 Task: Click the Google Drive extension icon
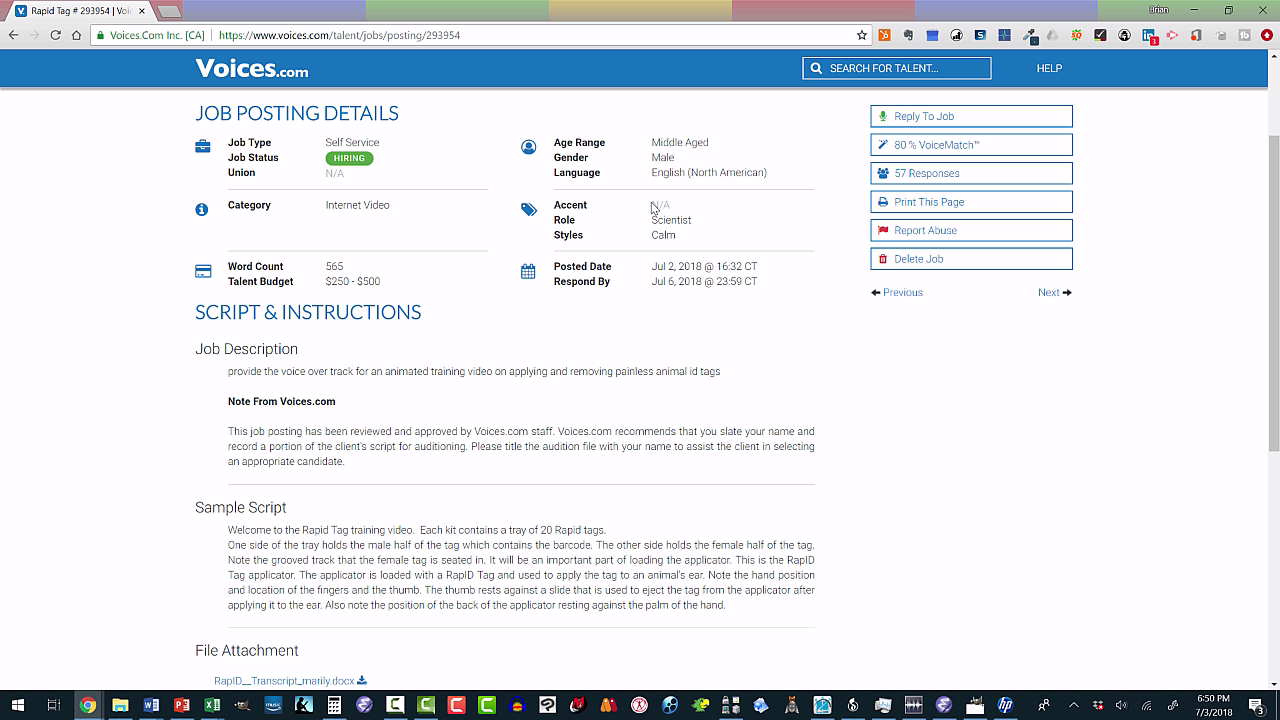1052,35
